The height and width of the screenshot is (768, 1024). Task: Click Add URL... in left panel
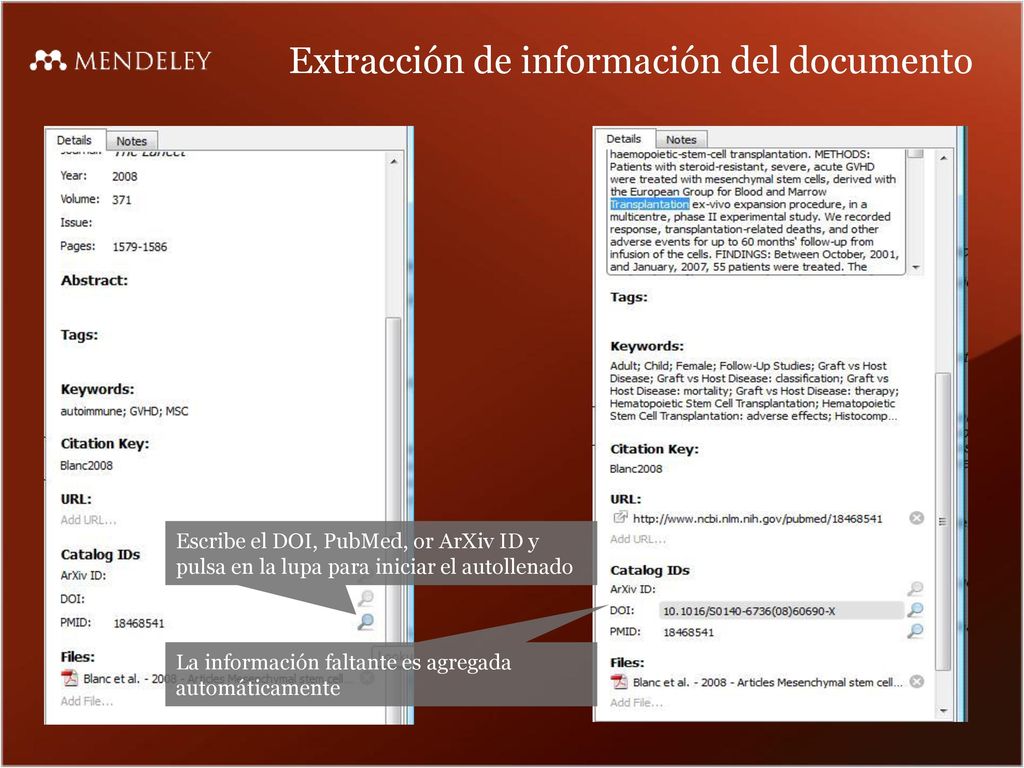[88, 520]
